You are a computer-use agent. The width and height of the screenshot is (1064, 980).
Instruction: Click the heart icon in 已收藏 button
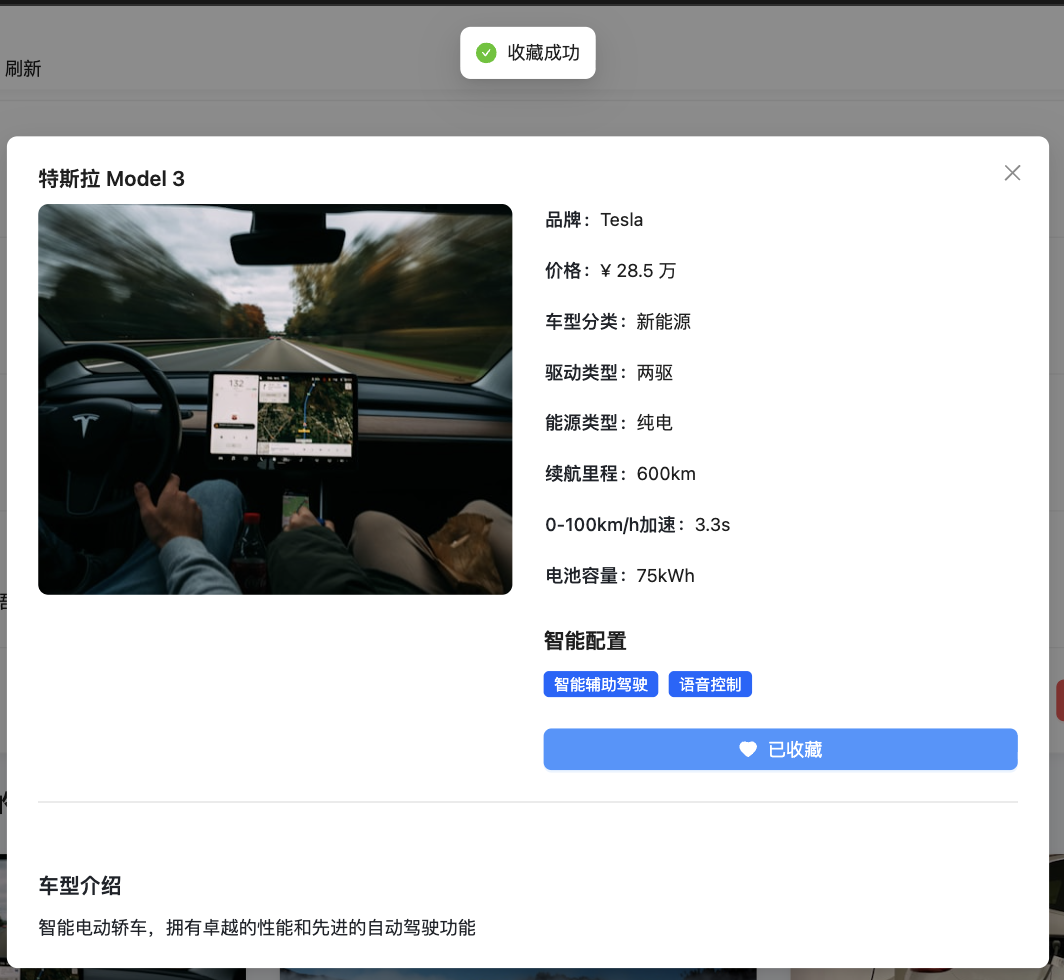[748, 749]
